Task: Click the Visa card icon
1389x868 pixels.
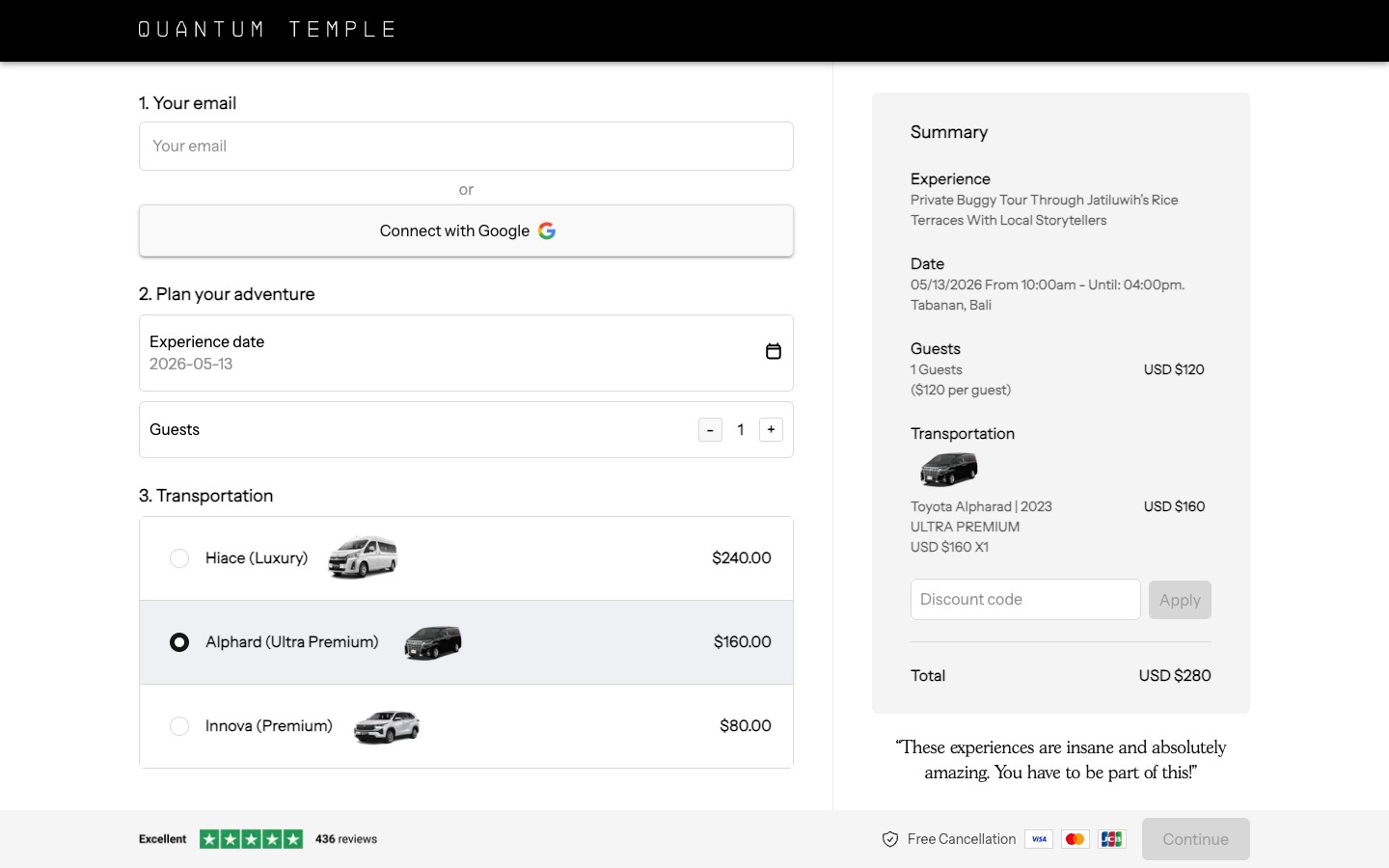Action: click(x=1039, y=839)
